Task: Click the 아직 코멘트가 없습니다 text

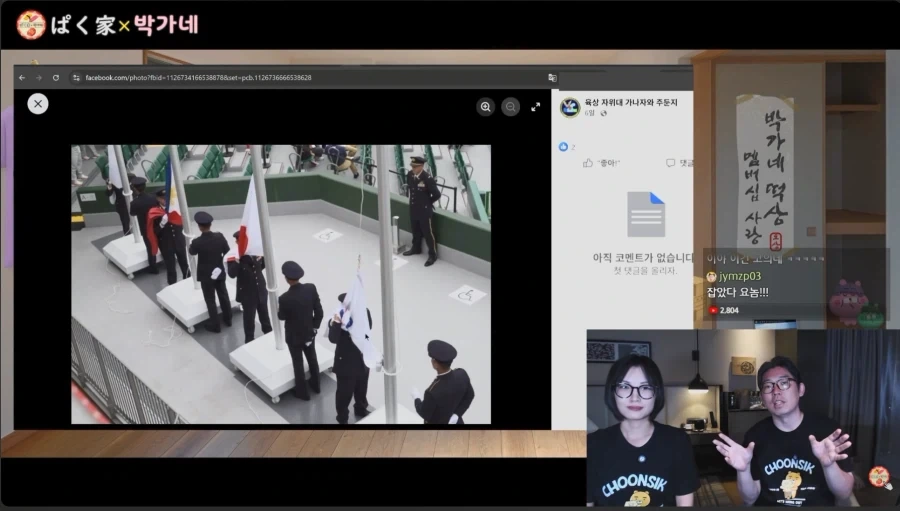Action: [643, 258]
